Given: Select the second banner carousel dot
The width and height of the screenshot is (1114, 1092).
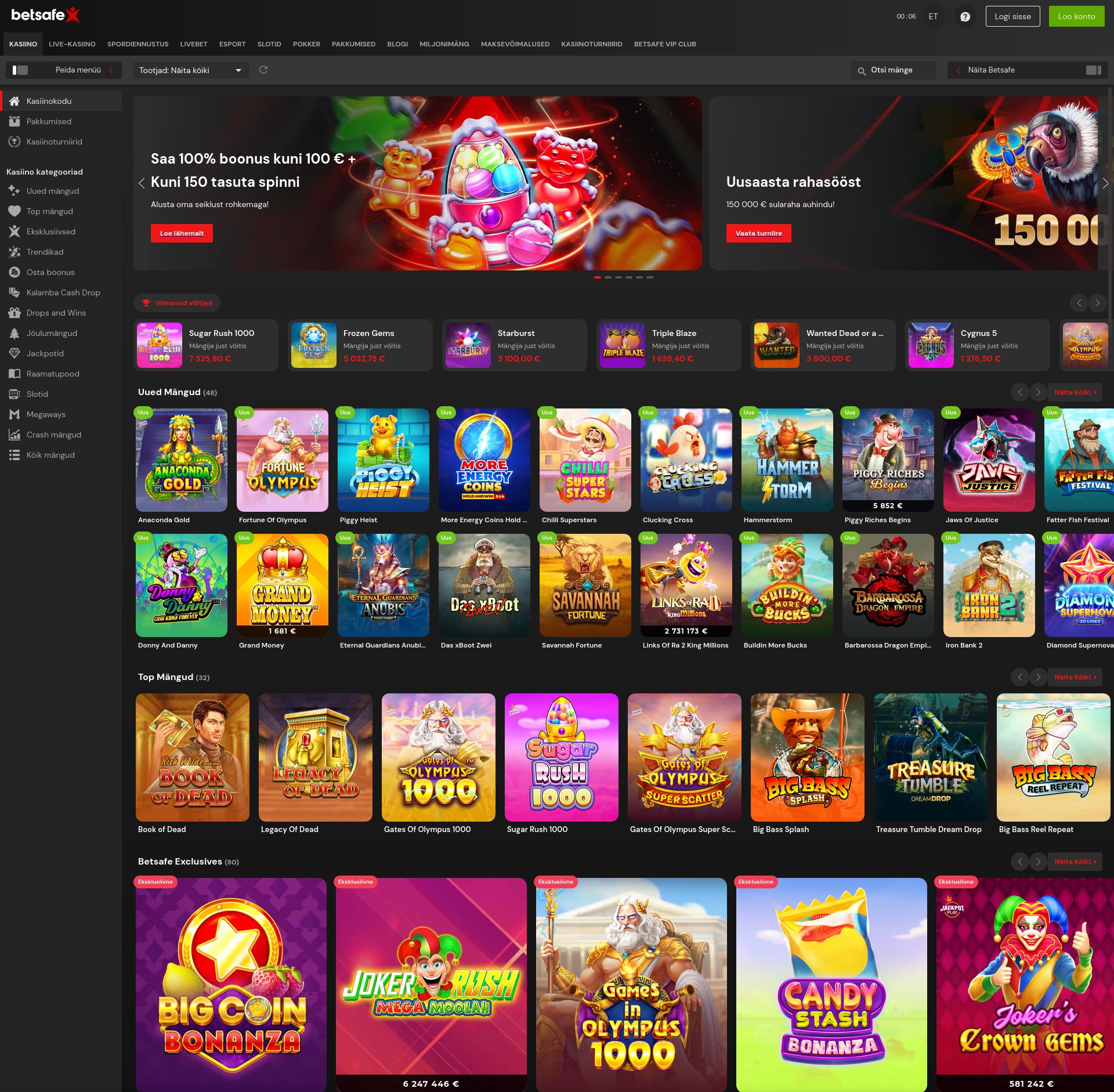Looking at the screenshot, I should [x=608, y=277].
